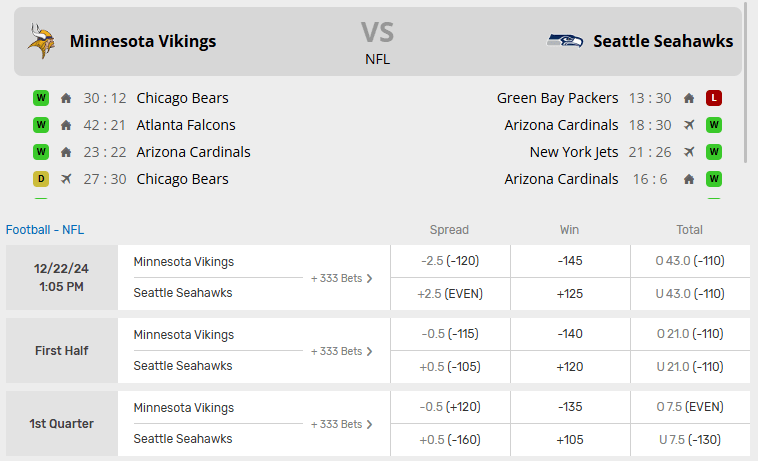Pick Seahawks +125 moneyline for full game
758x461 pixels.
click(x=570, y=293)
